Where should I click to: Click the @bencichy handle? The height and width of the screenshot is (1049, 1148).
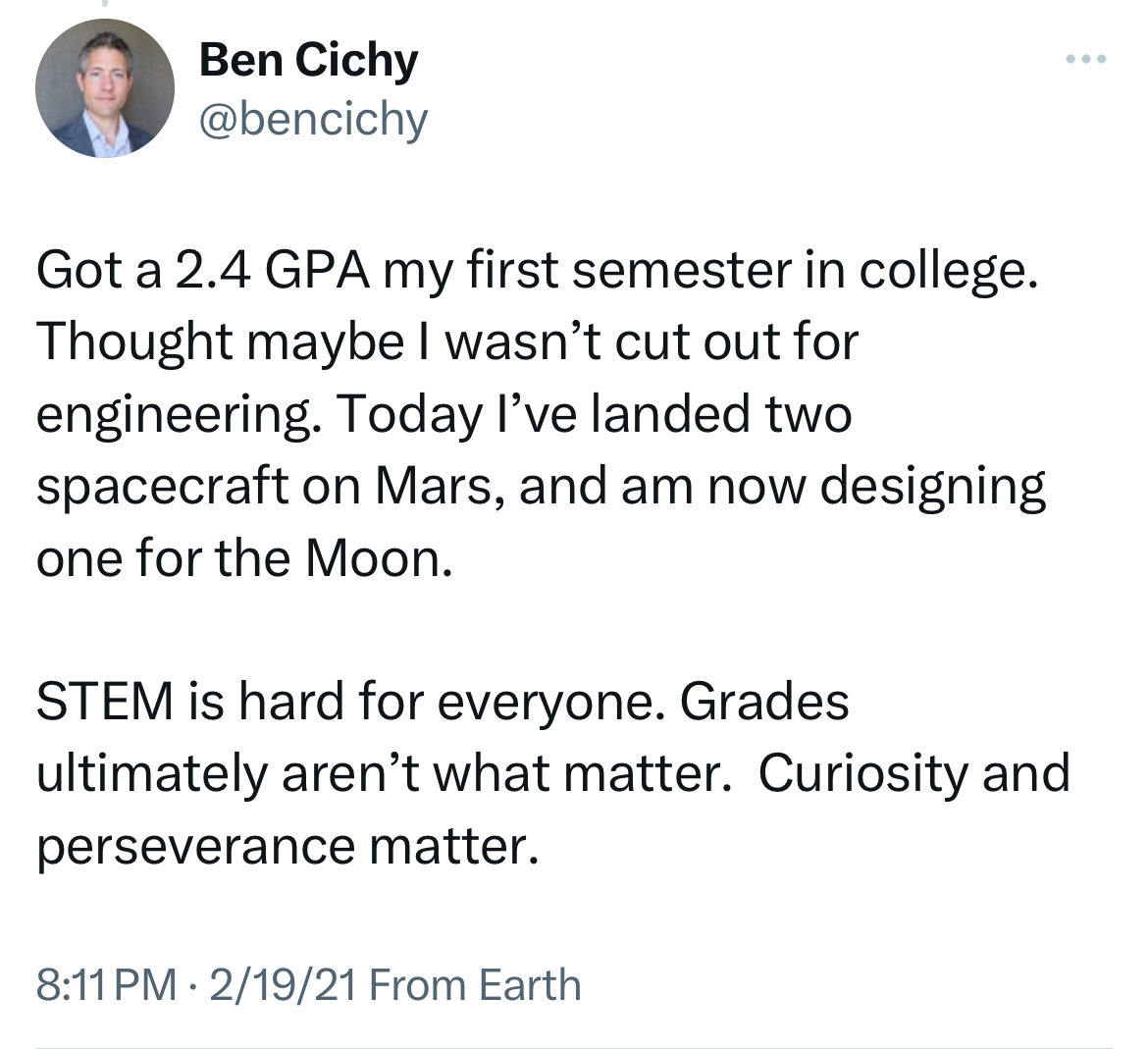[313, 120]
